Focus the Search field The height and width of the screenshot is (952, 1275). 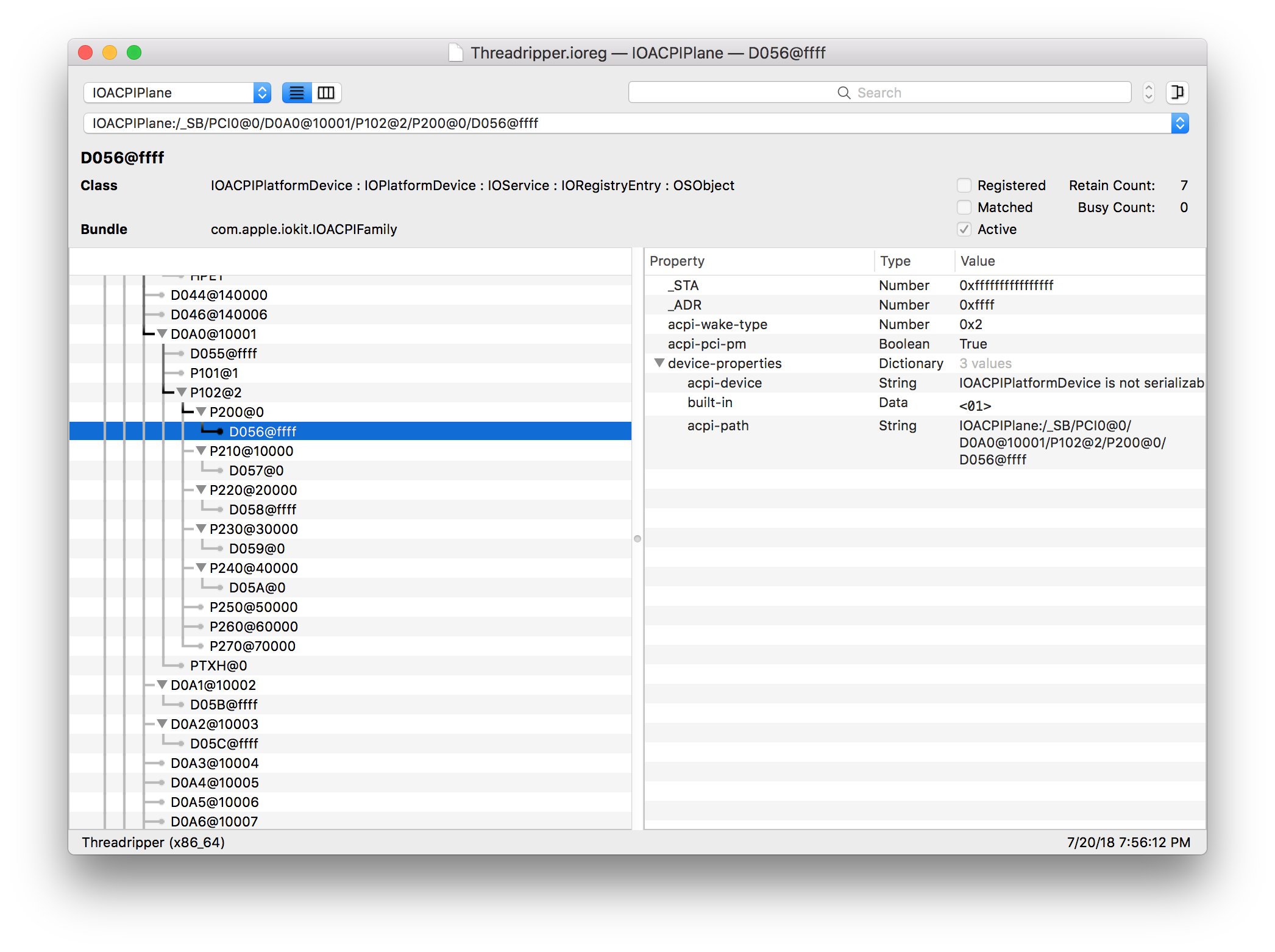(x=879, y=93)
